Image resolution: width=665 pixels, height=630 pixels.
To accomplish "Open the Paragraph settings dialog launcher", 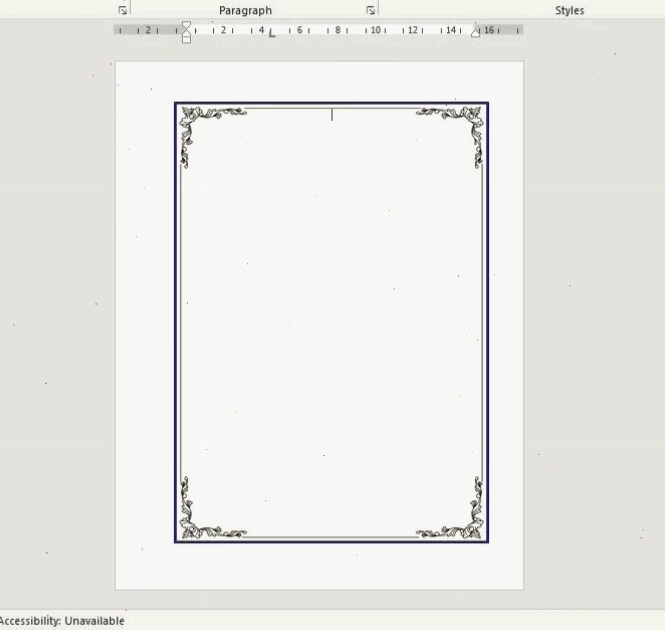I will coord(370,10).
